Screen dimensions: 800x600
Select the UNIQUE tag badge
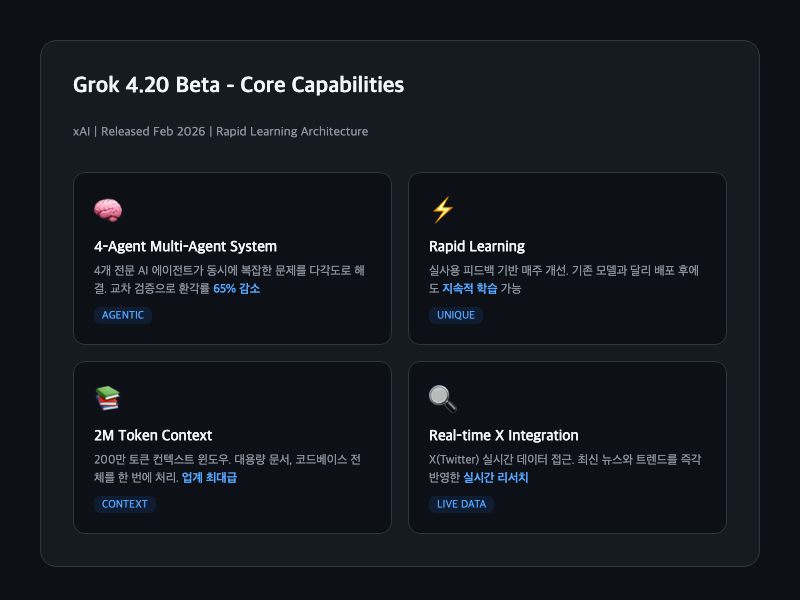[x=455, y=315]
